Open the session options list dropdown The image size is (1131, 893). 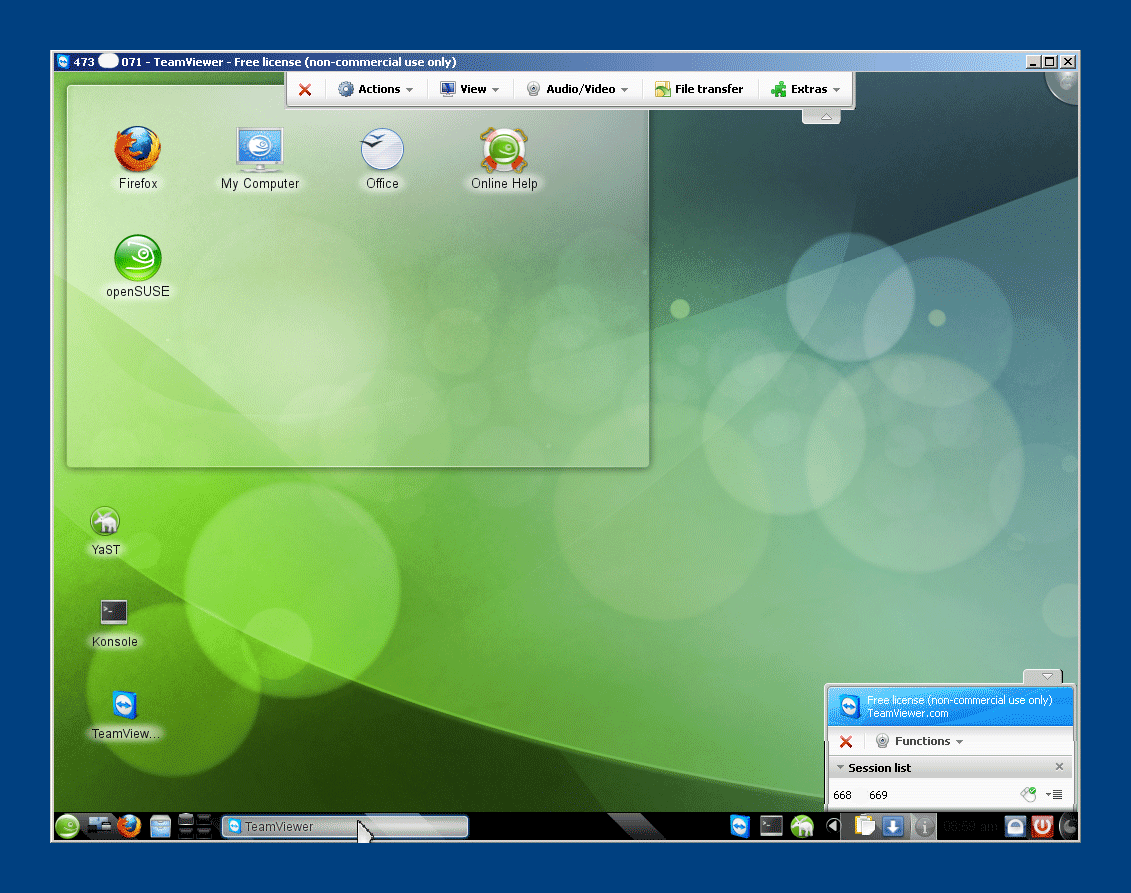[x=1054, y=795]
